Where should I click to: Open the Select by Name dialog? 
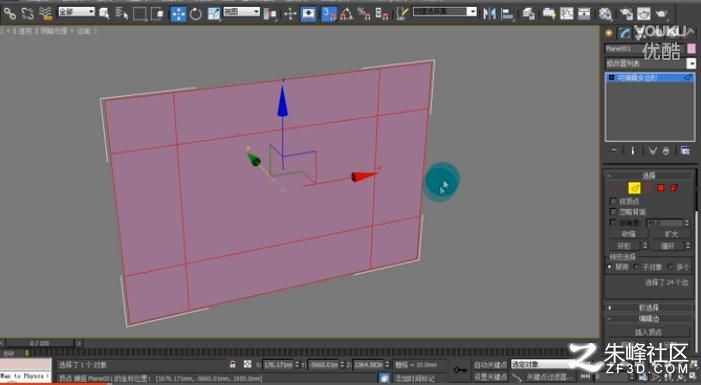pyautogui.click(x=122, y=14)
